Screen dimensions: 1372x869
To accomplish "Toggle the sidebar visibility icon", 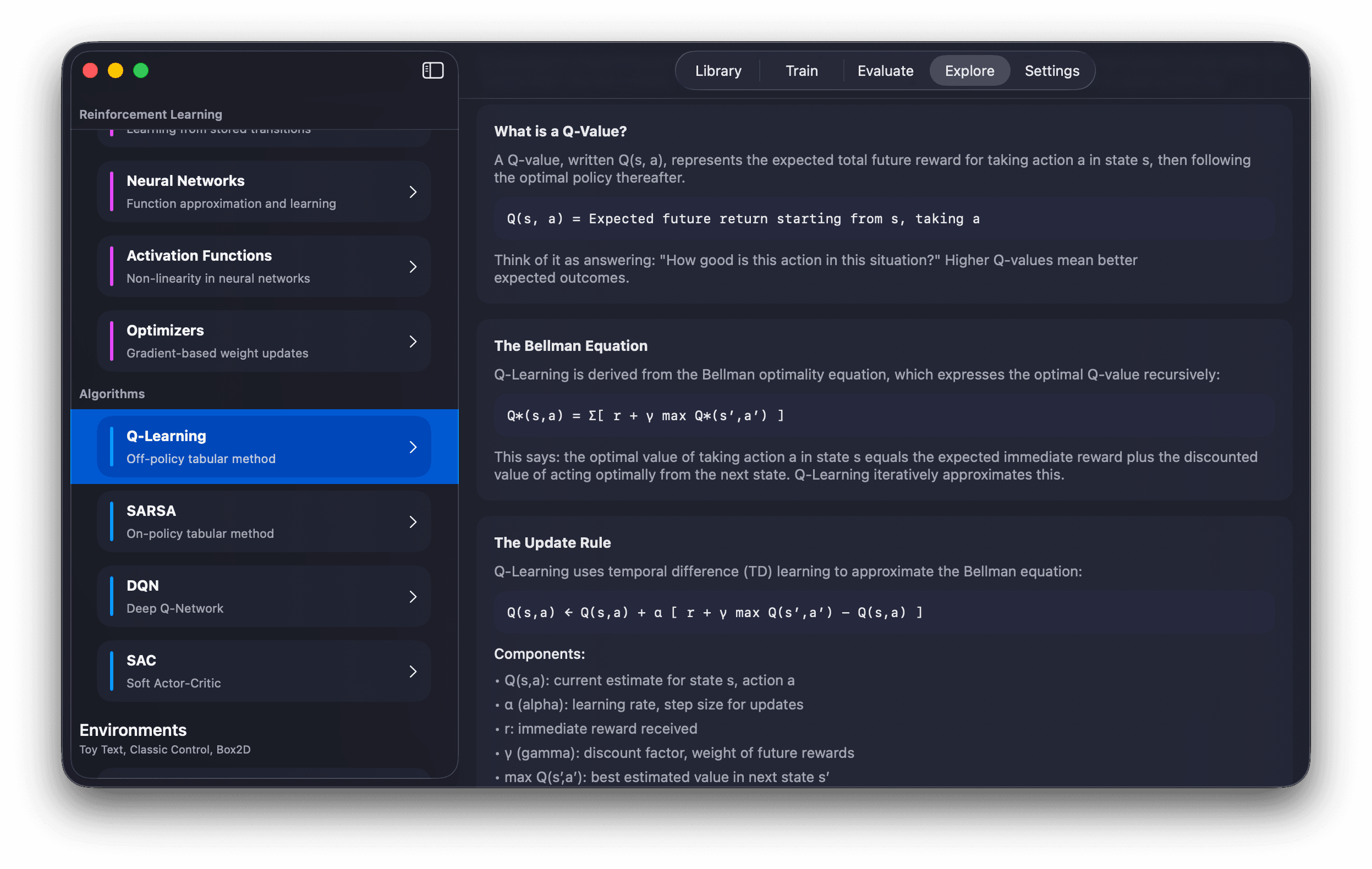I will click(x=432, y=70).
